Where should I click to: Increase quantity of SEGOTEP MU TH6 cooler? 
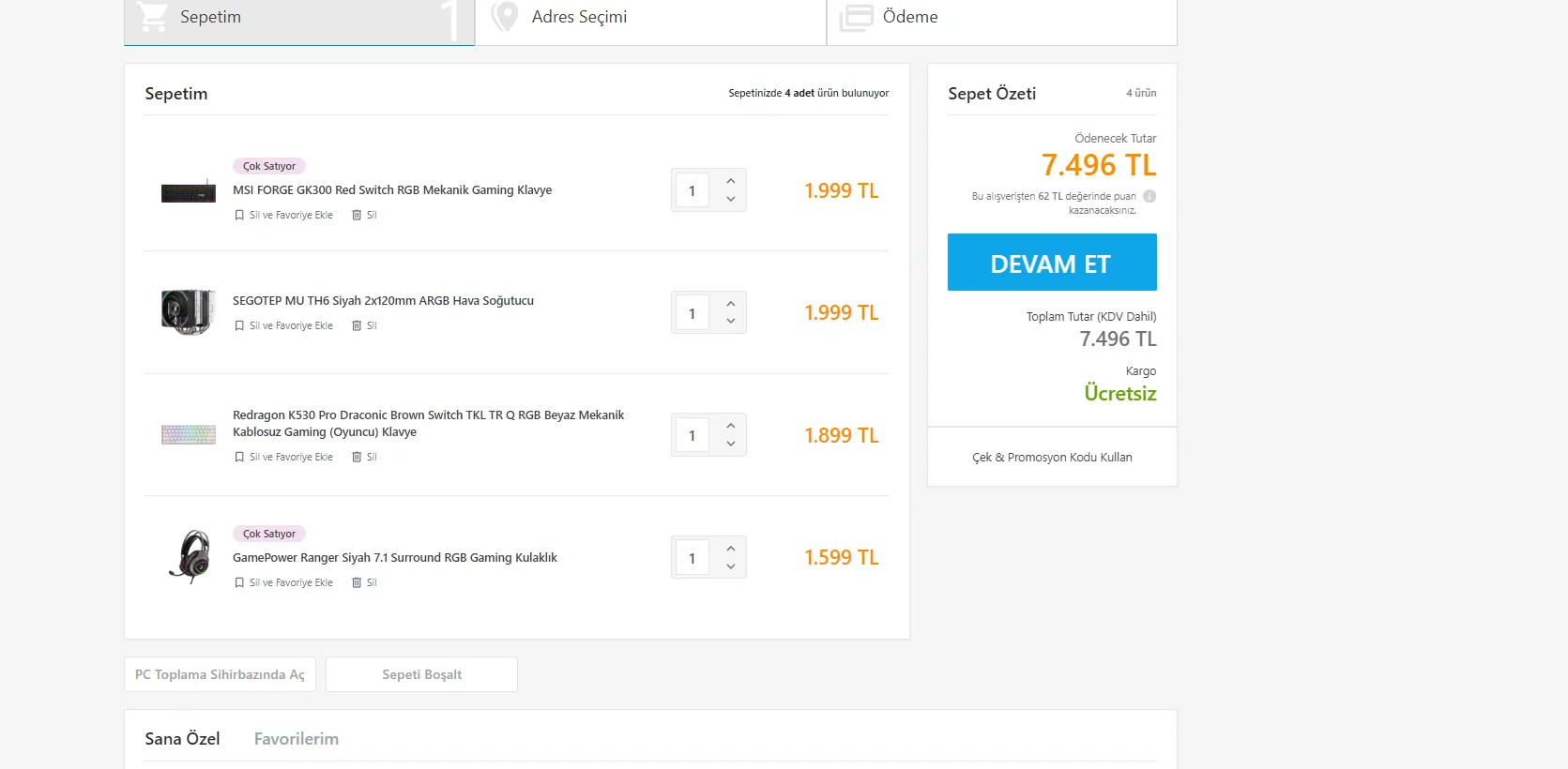730,303
